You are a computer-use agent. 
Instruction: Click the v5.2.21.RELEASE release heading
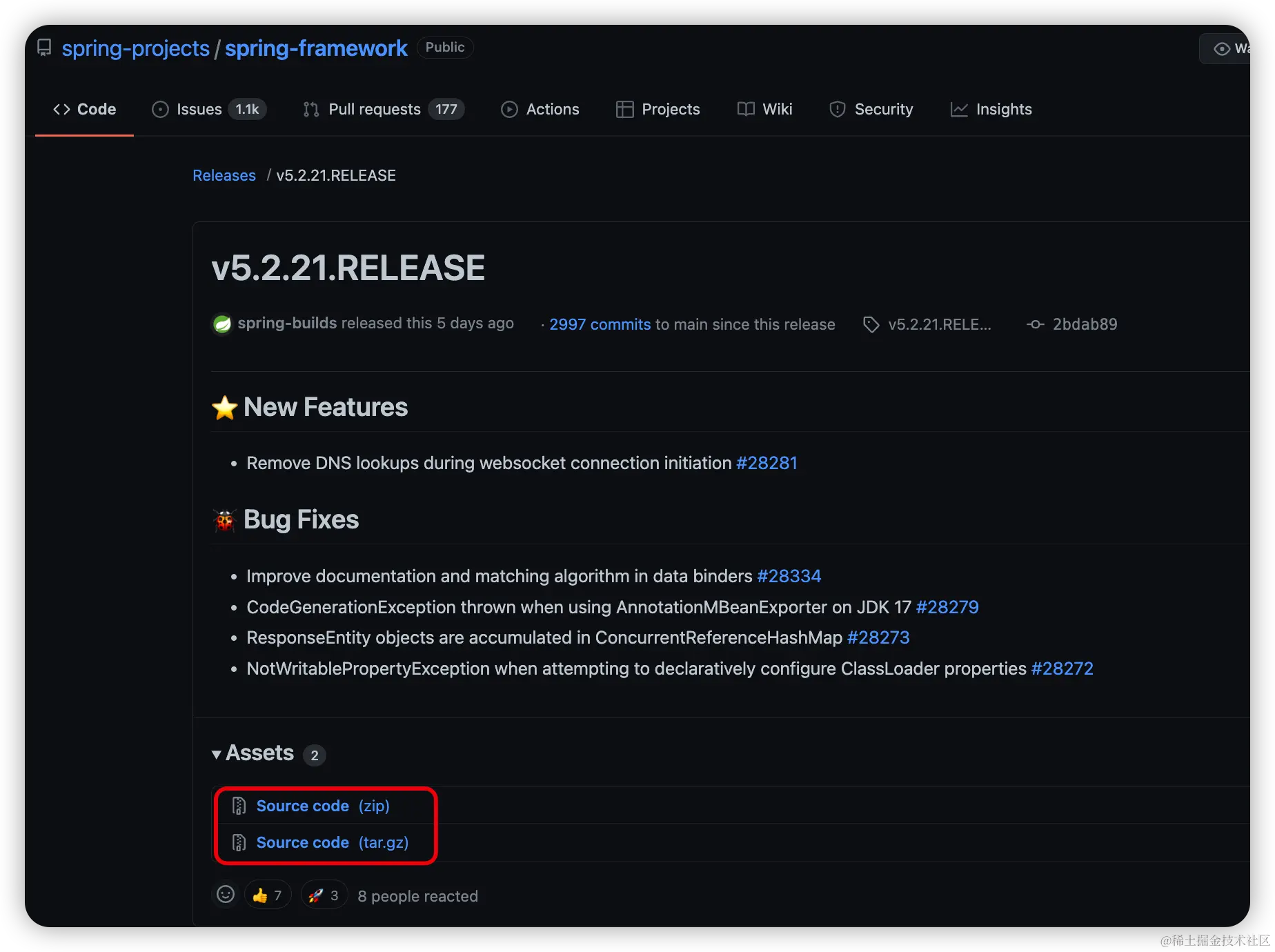(x=348, y=268)
